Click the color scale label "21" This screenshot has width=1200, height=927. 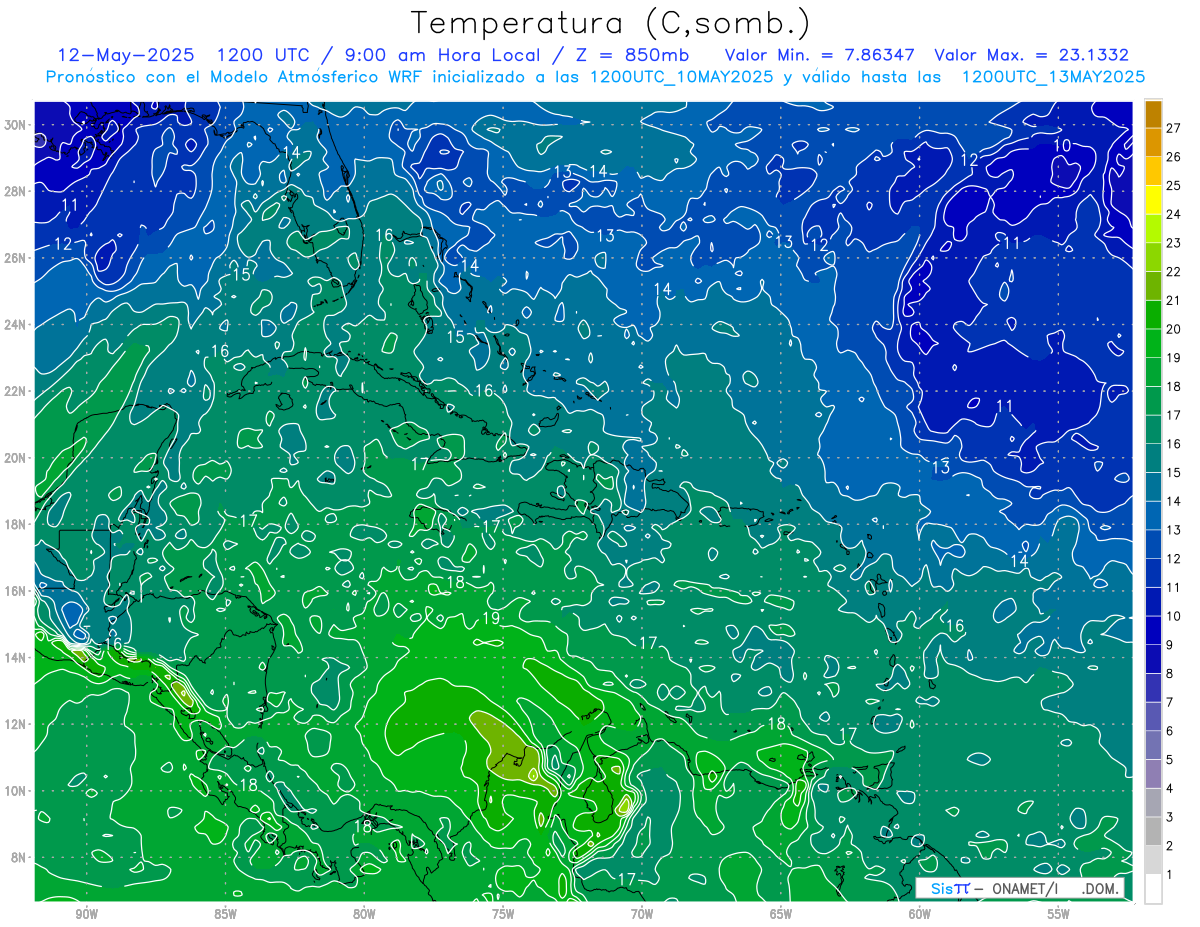(1173, 300)
